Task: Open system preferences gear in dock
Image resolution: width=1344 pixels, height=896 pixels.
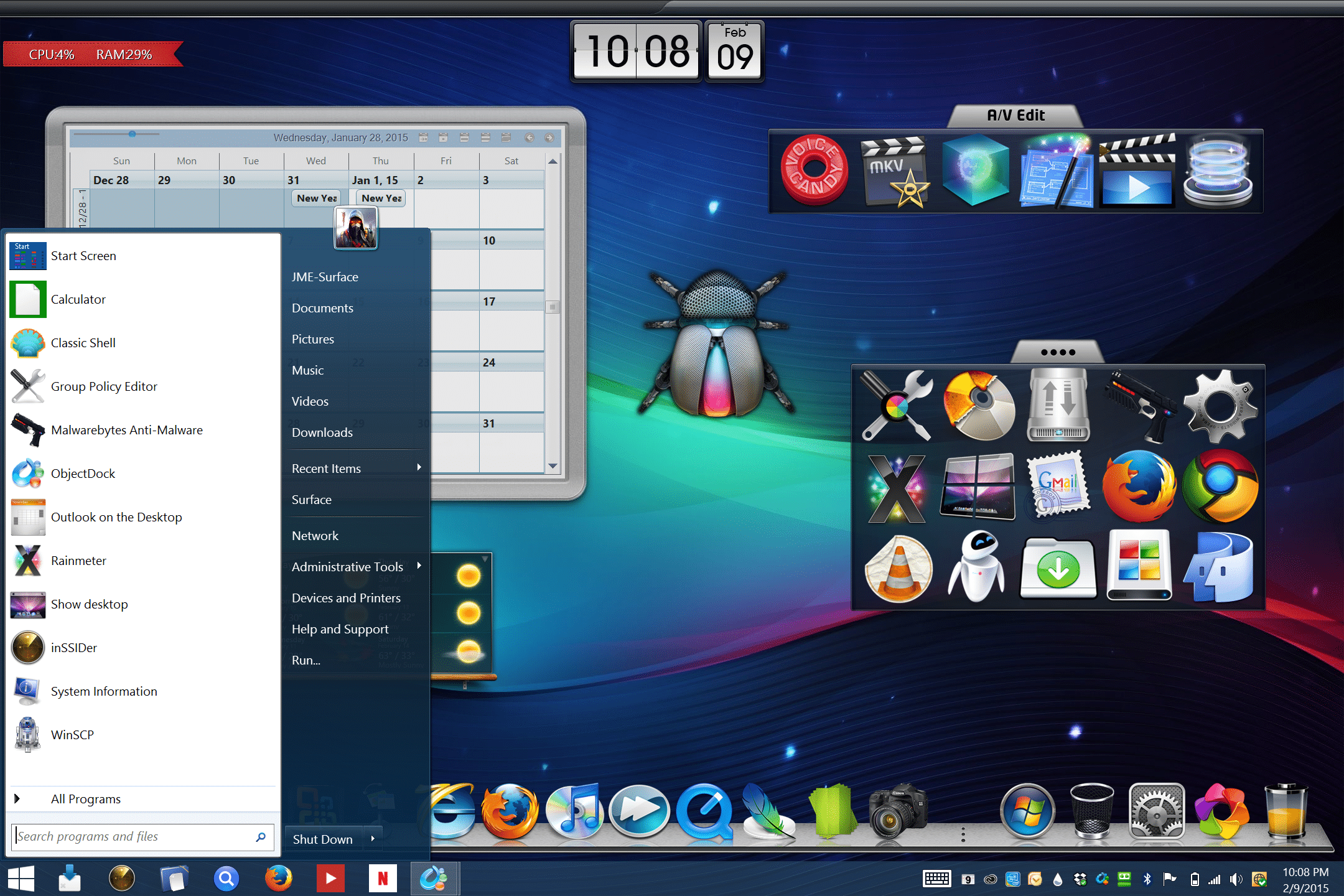Action: pyautogui.click(x=1157, y=811)
